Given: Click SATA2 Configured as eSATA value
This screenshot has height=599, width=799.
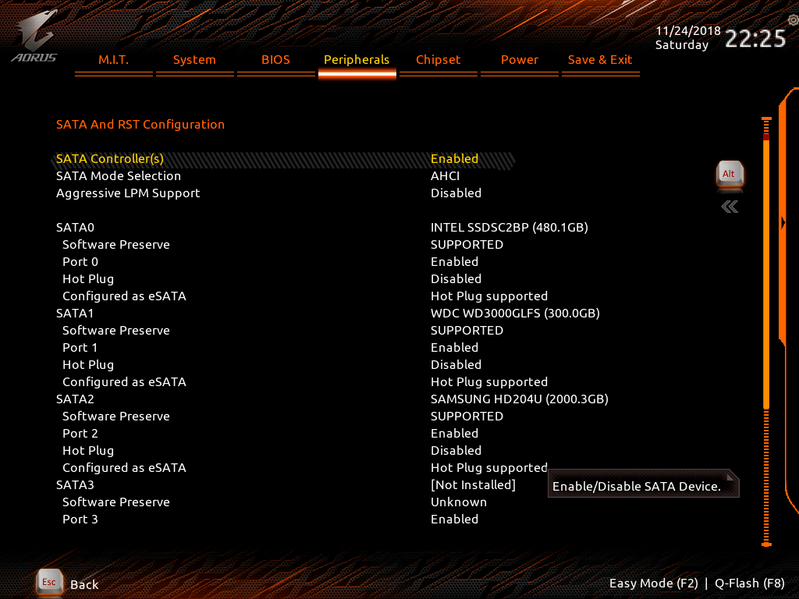Looking at the screenshot, I should click(489, 468).
